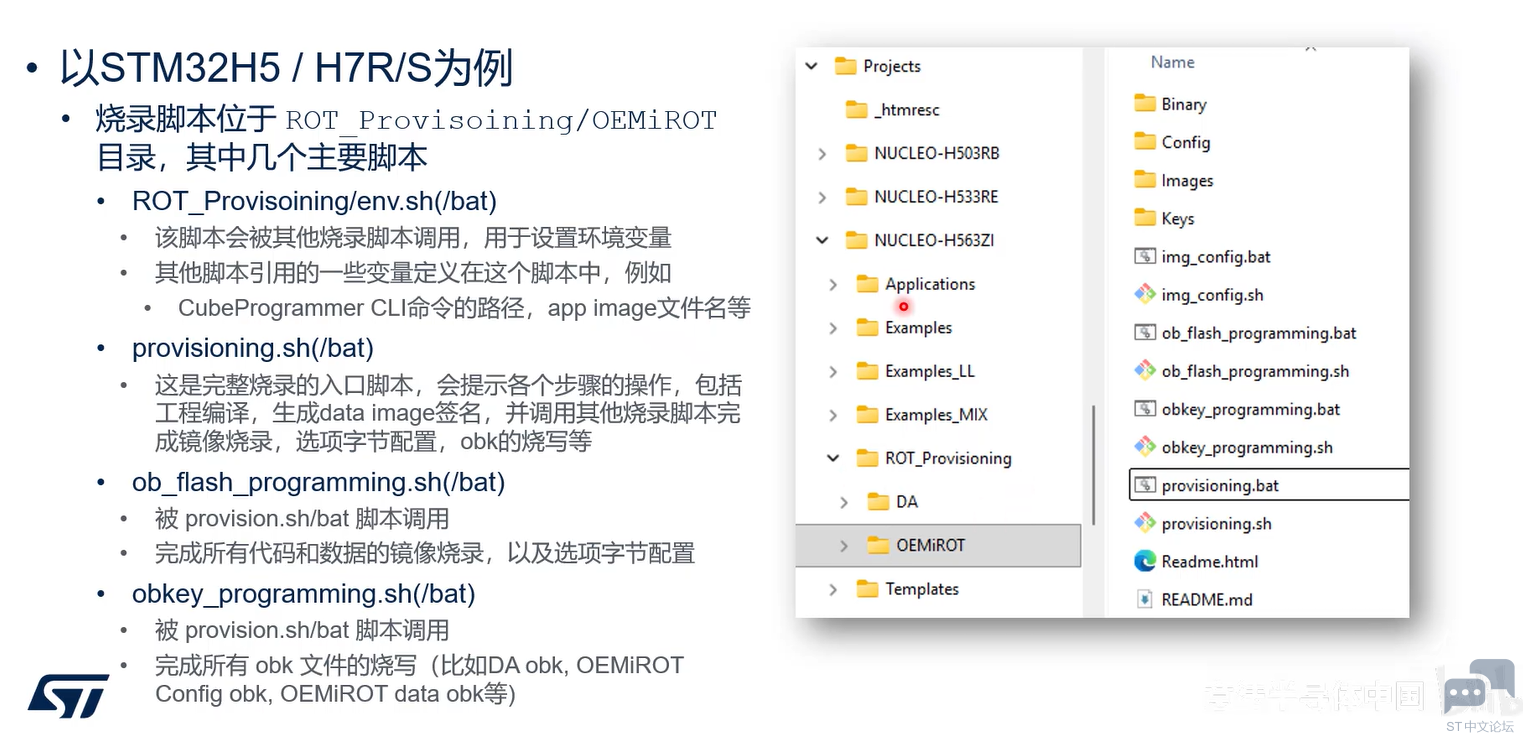Select the img_config.bat file name
Image resolution: width=1523 pixels, height=742 pixels.
(x=1216, y=257)
